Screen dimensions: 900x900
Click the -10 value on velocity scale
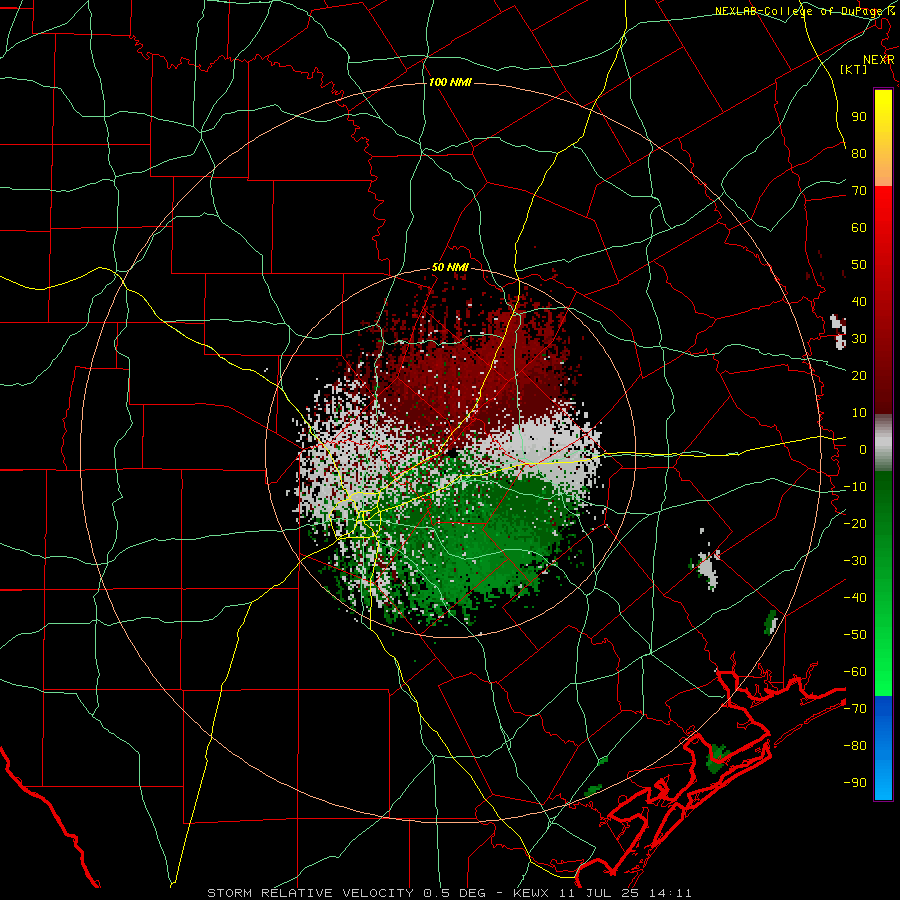[855, 487]
